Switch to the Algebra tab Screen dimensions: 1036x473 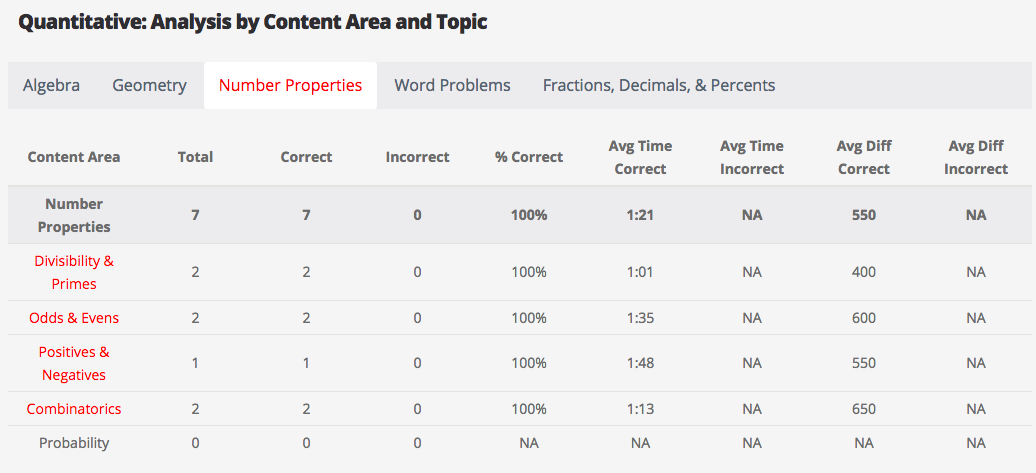tap(51, 85)
